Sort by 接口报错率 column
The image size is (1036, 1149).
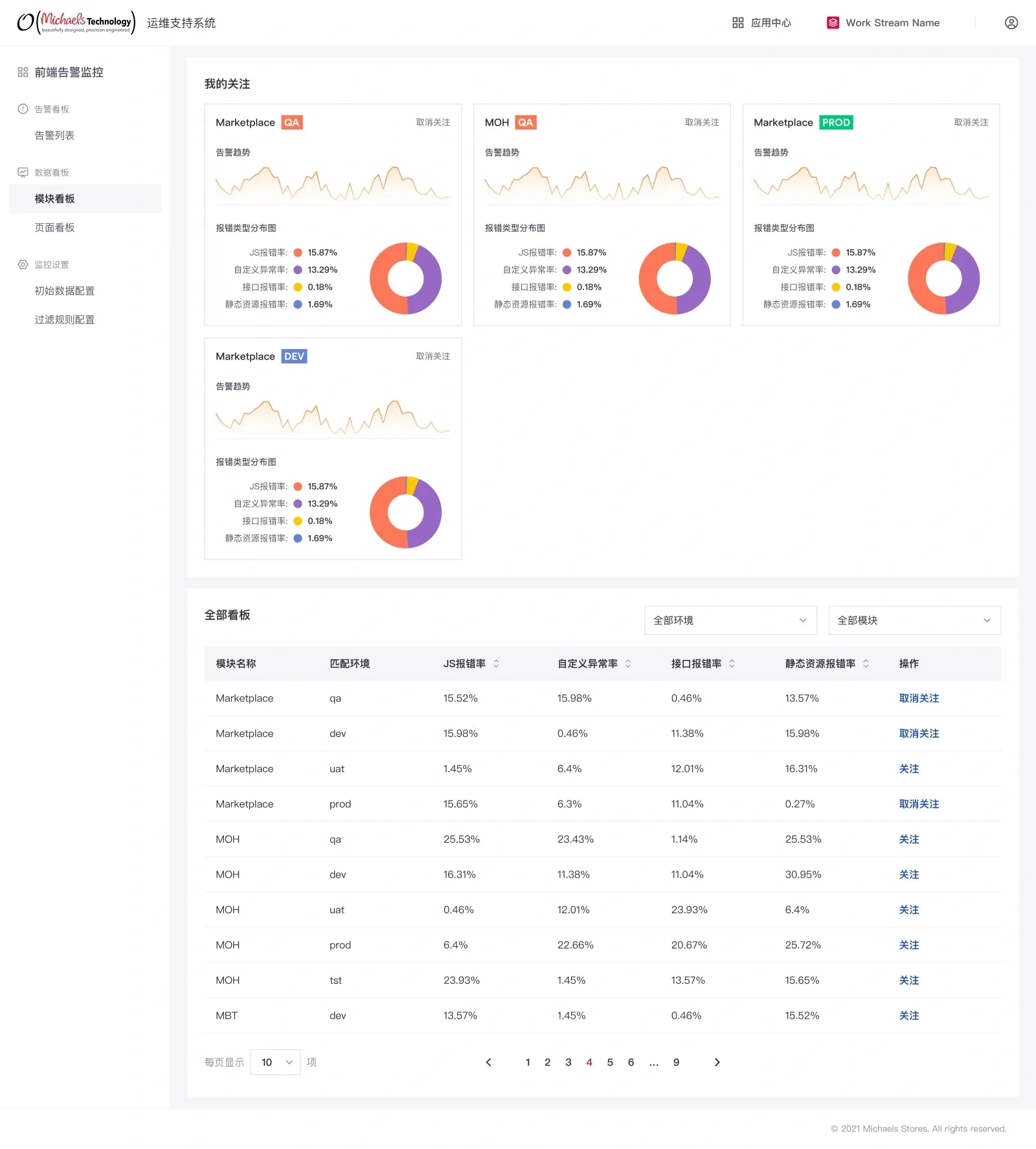tap(732, 663)
